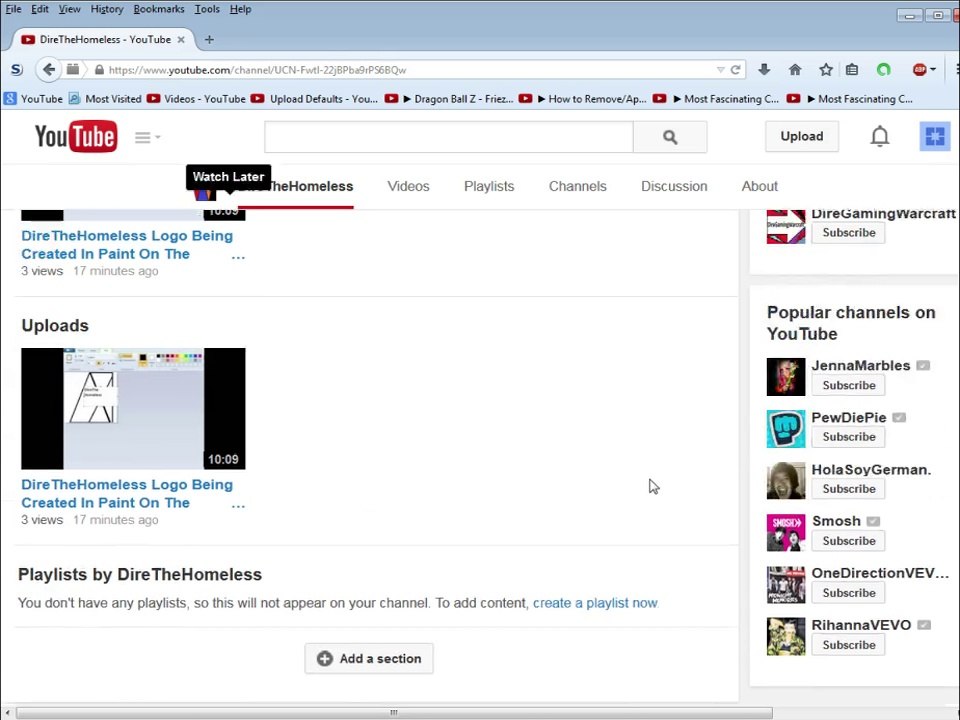960x720 pixels.
Task: Open PewDiePie channel avatar
Action: tap(786, 429)
